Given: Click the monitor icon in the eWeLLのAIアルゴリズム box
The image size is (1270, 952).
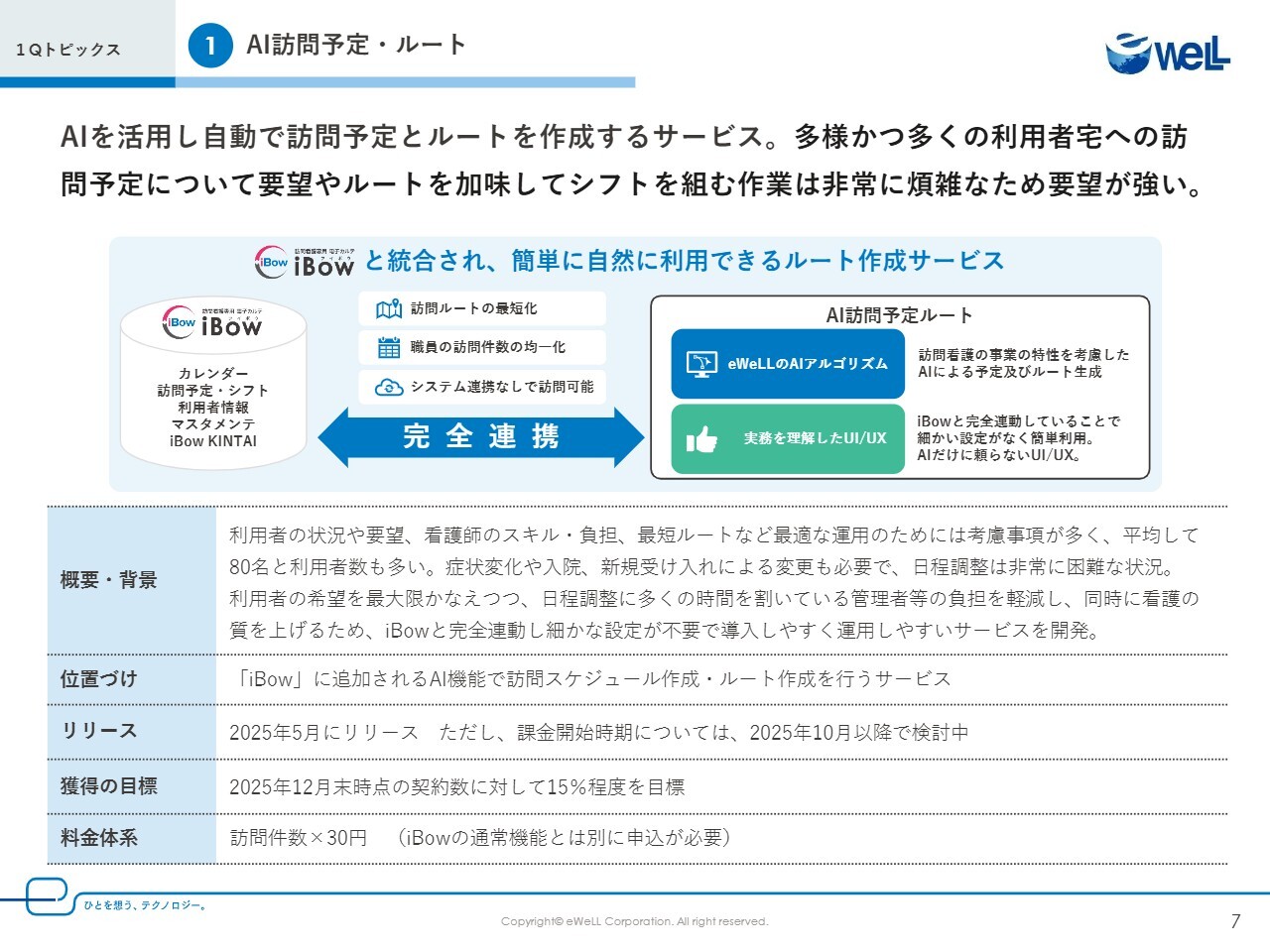Looking at the screenshot, I should coord(701,364).
